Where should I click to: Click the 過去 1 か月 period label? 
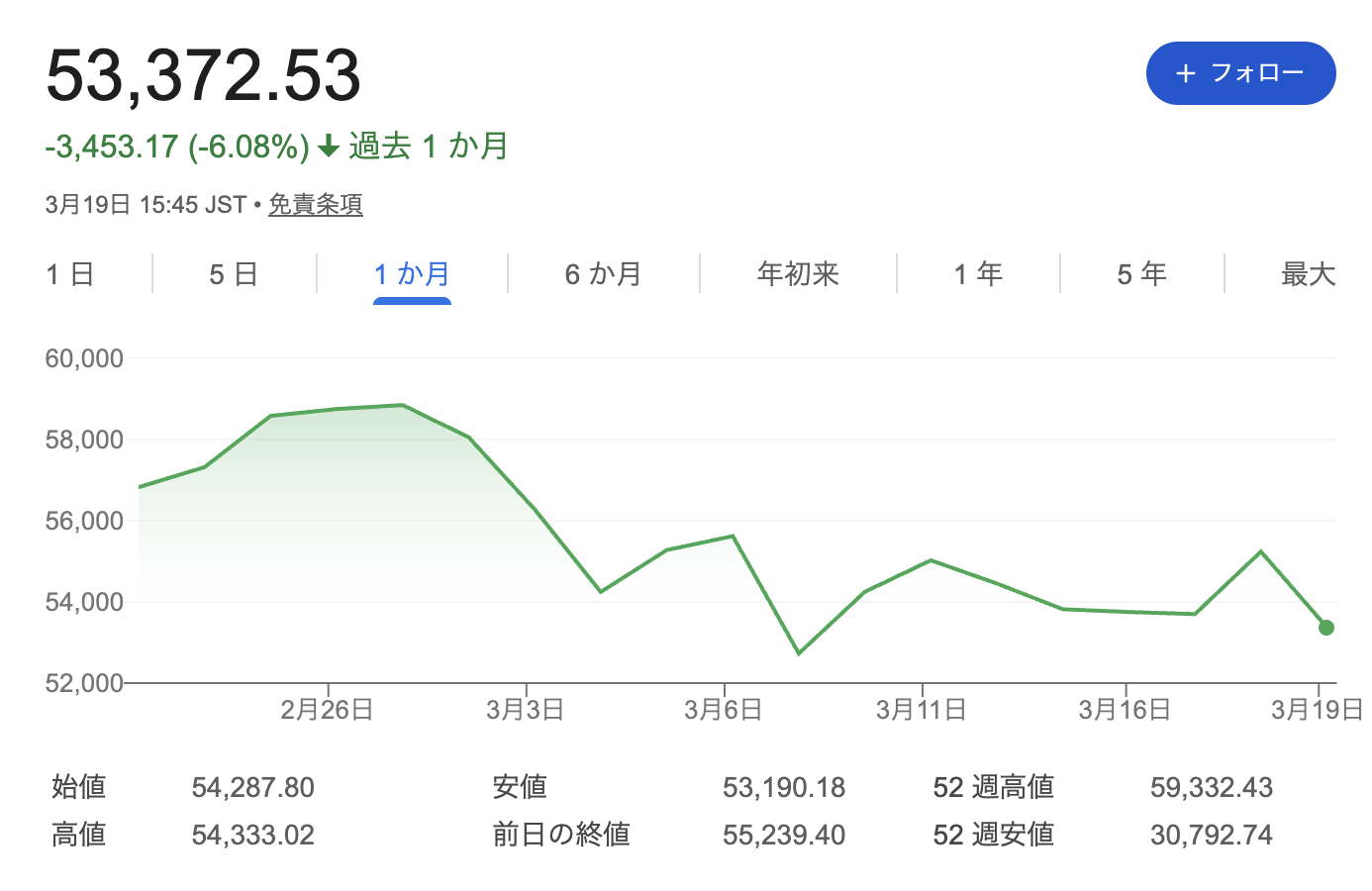tap(429, 147)
